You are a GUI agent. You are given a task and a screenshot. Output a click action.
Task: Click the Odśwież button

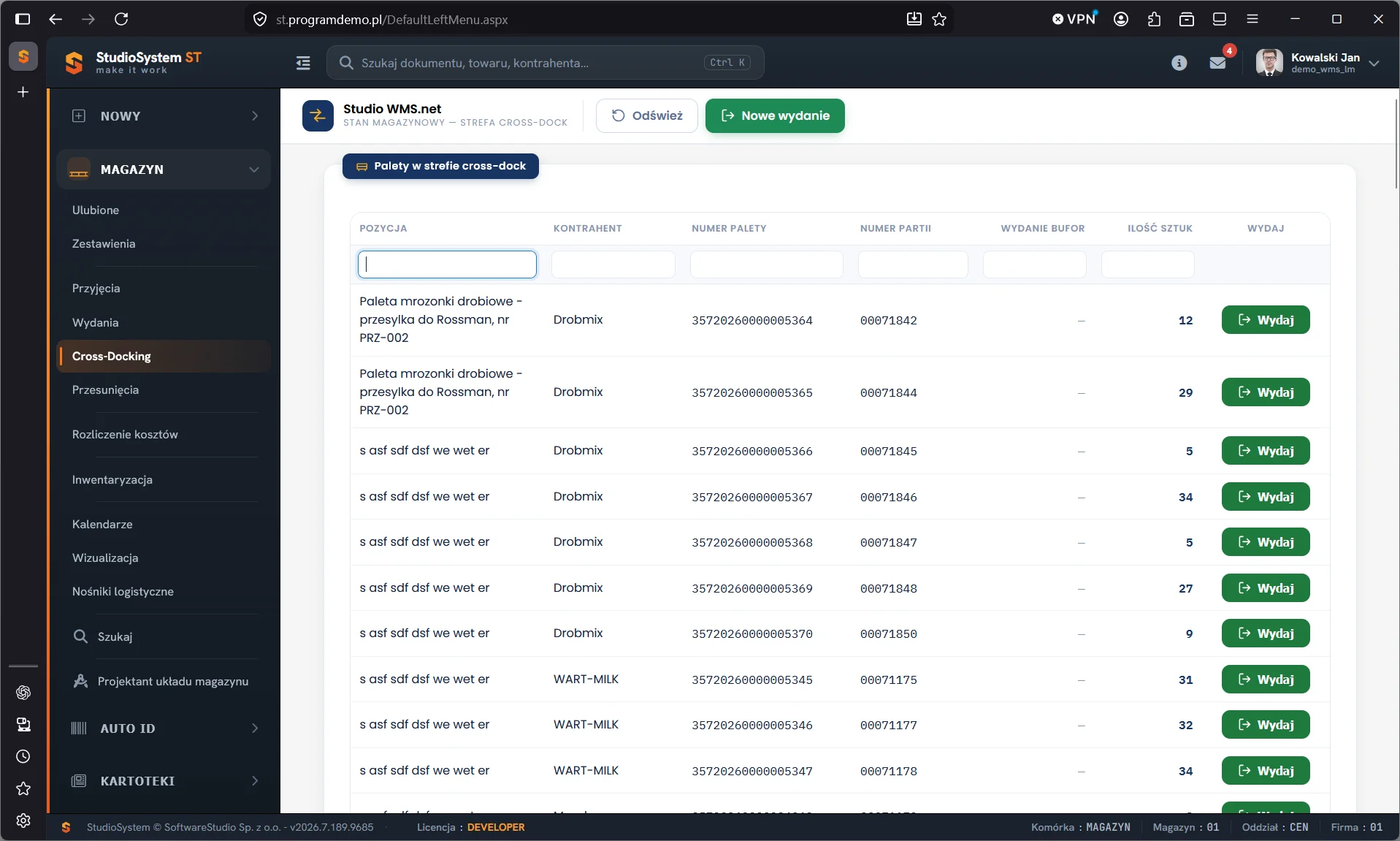tap(647, 115)
